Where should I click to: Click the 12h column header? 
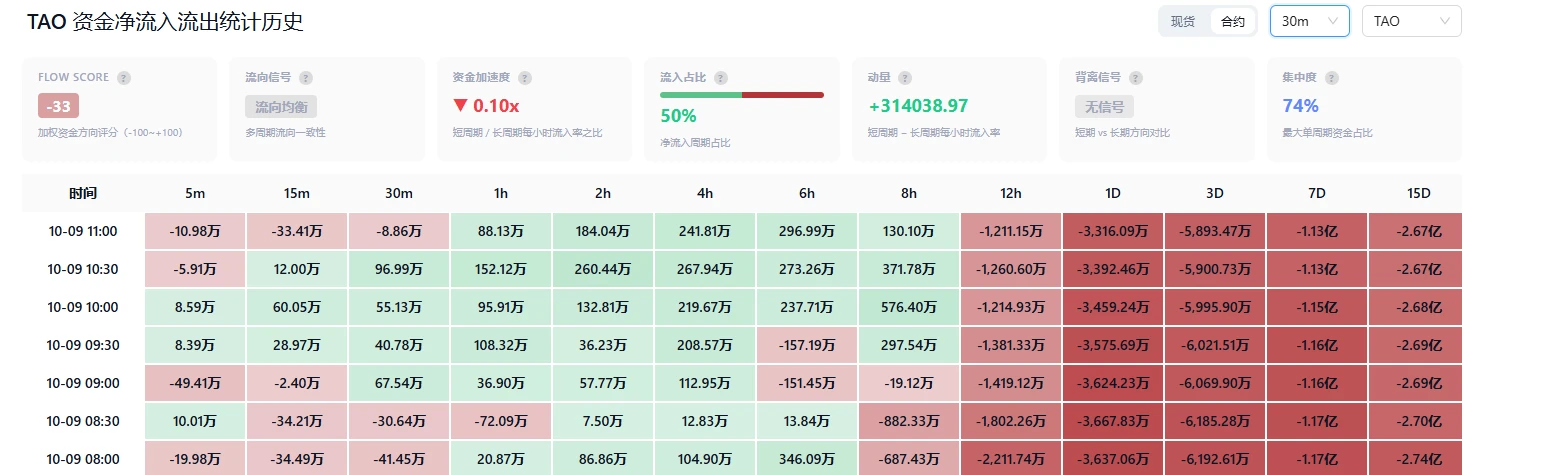[1011, 193]
